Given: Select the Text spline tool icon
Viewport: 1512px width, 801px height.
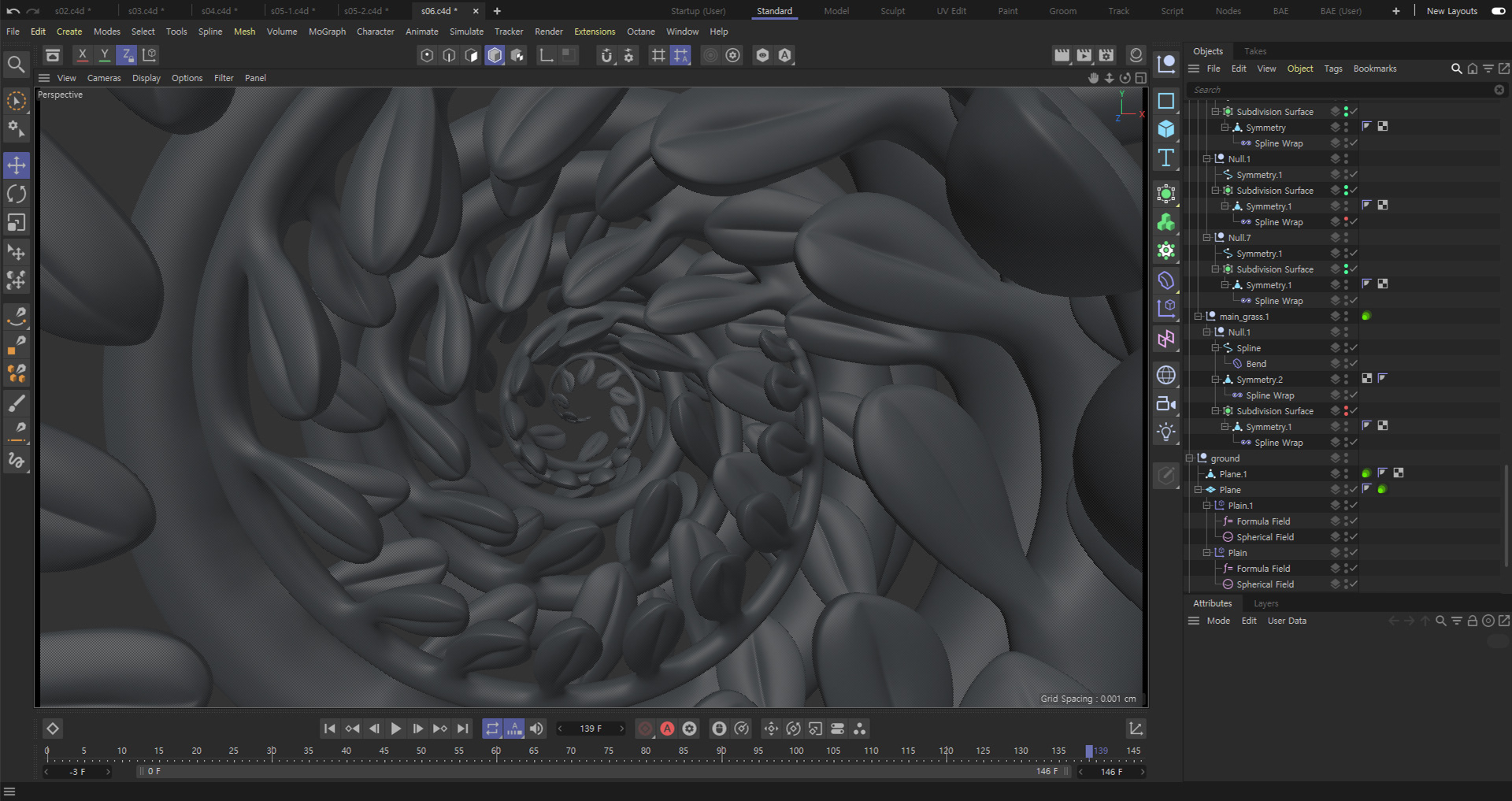Looking at the screenshot, I should [1166, 158].
